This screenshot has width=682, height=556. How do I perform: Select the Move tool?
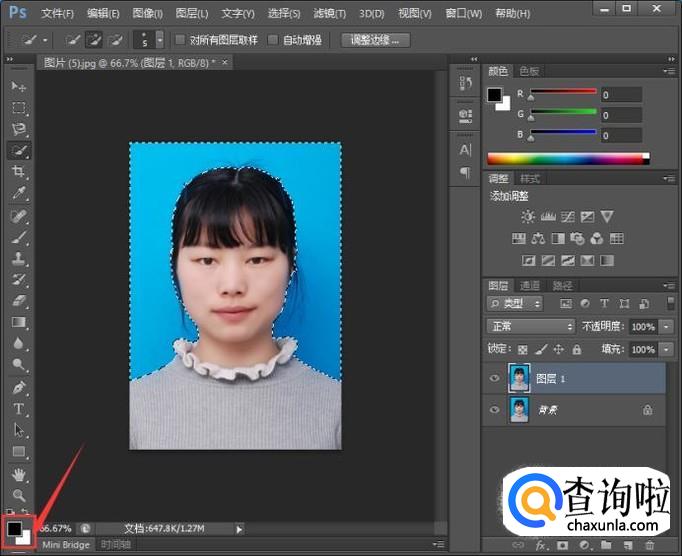[19, 87]
